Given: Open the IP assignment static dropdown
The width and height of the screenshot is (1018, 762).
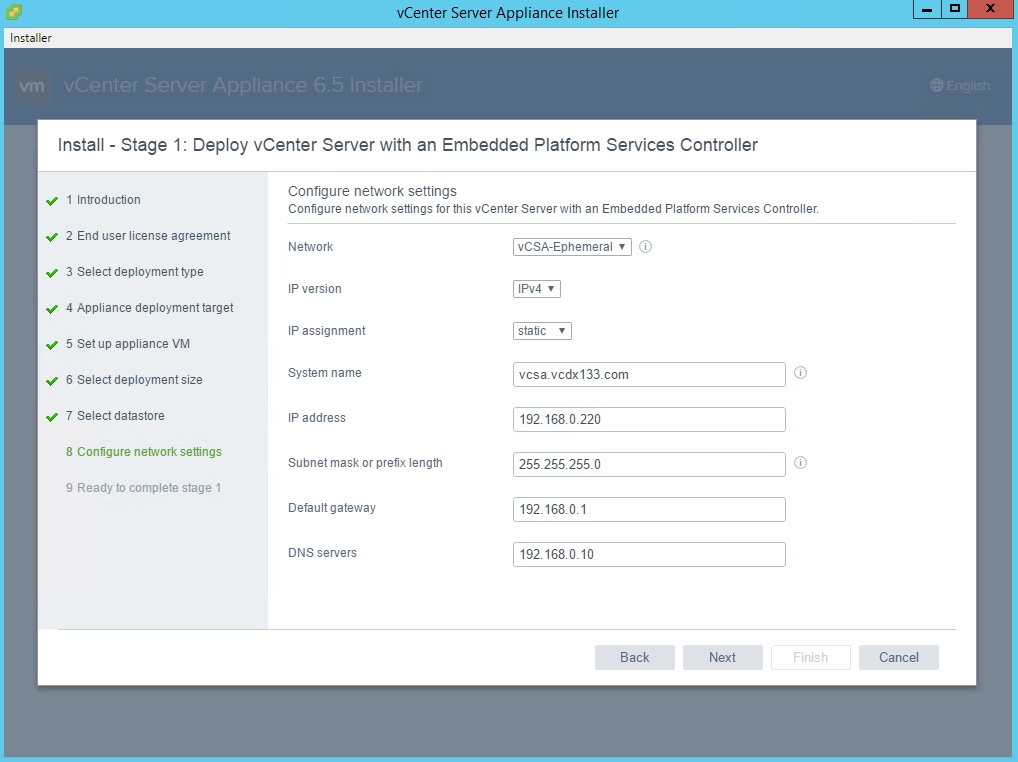Looking at the screenshot, I should 542,331.
